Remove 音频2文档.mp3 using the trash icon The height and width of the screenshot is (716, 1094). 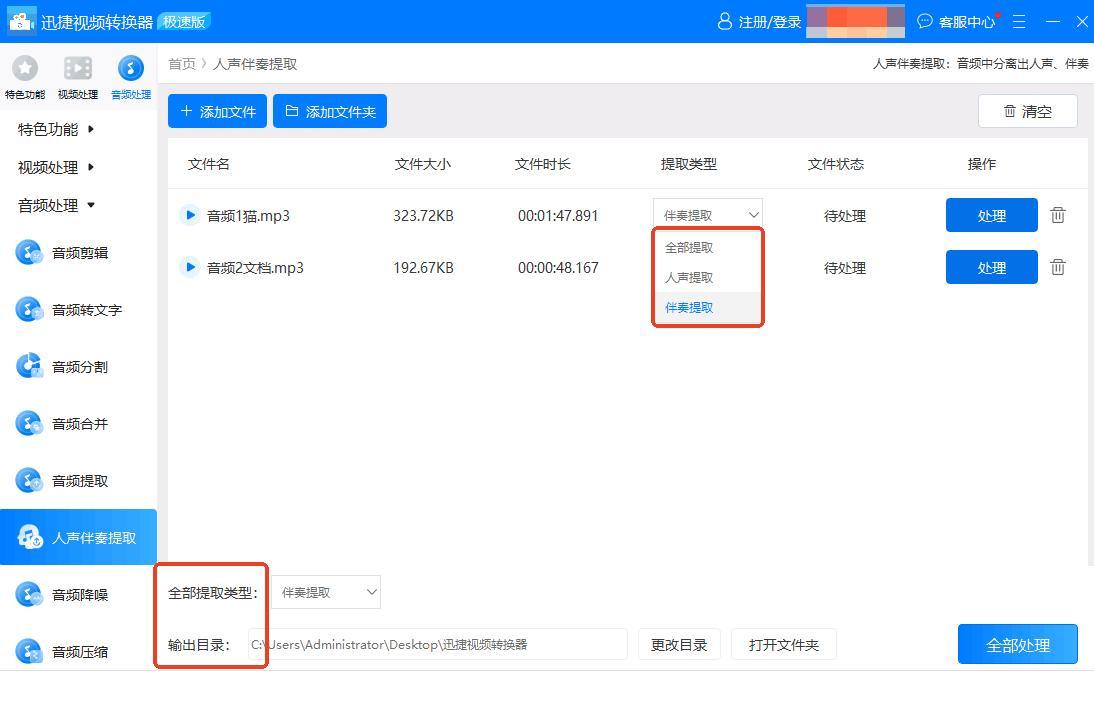click(x=1058, y=267)
